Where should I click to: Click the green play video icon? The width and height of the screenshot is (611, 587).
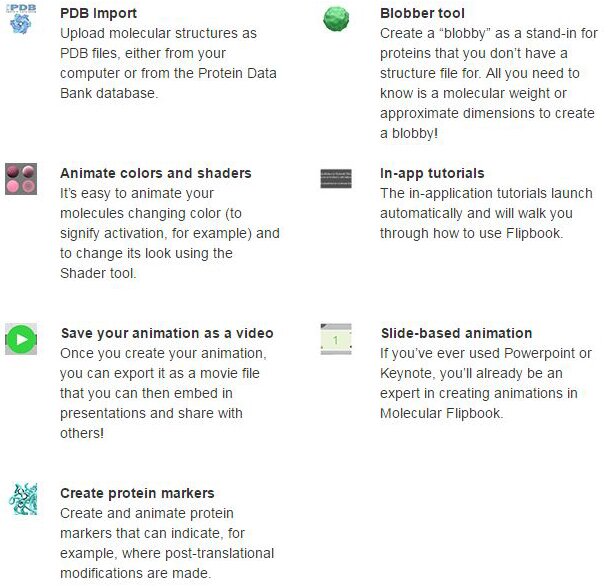pyautogui.click(x=21, y=338)
